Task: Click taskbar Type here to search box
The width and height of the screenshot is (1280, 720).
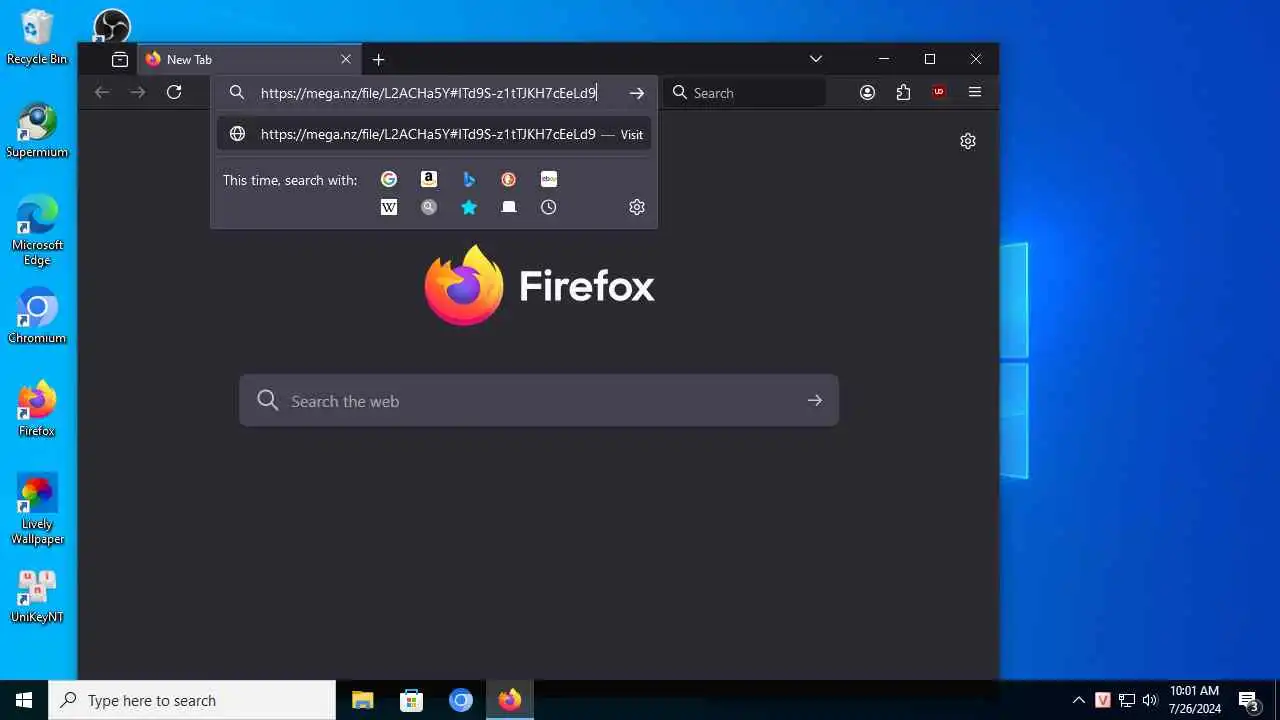Action: (192, 700)
